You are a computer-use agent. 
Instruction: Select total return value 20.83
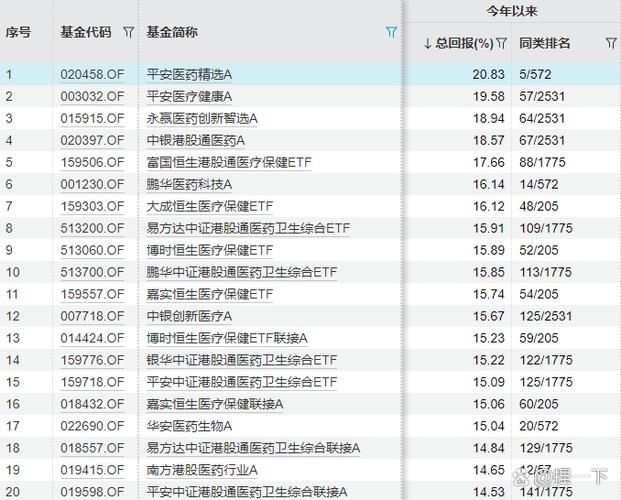coord(489,74)
